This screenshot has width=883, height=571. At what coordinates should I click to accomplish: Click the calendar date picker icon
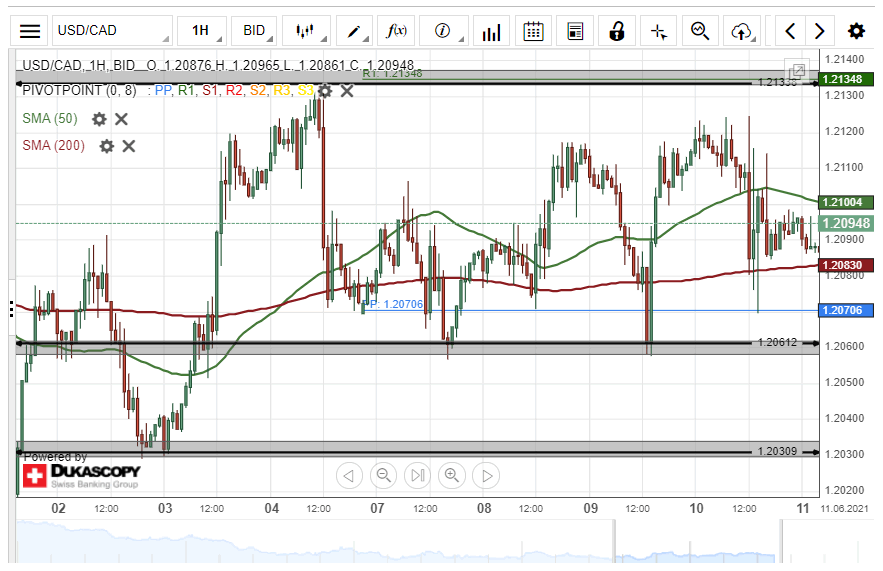[534, 30]
